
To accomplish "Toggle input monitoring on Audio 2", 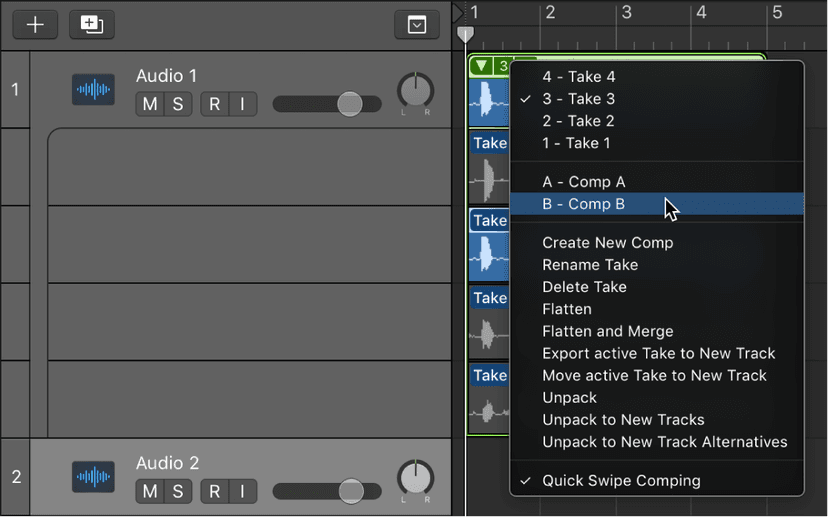I will [243, 491].
